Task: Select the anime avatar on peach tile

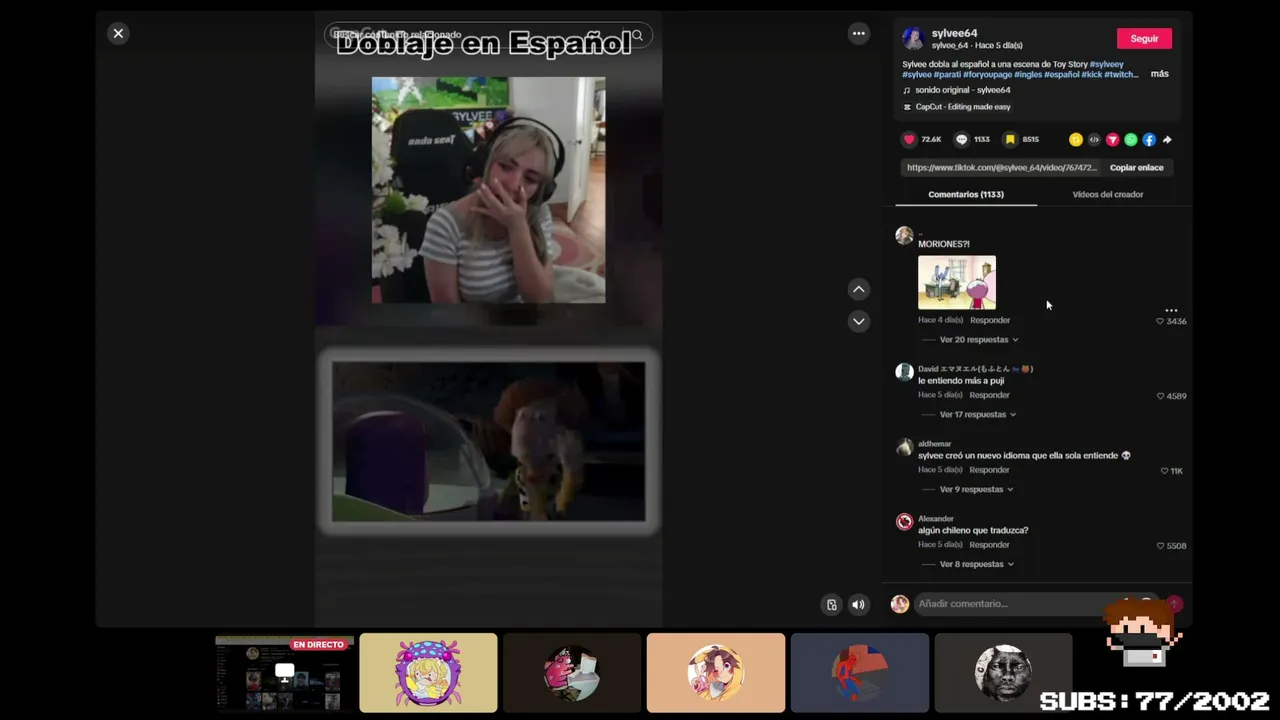Action: tap(716, 673)
